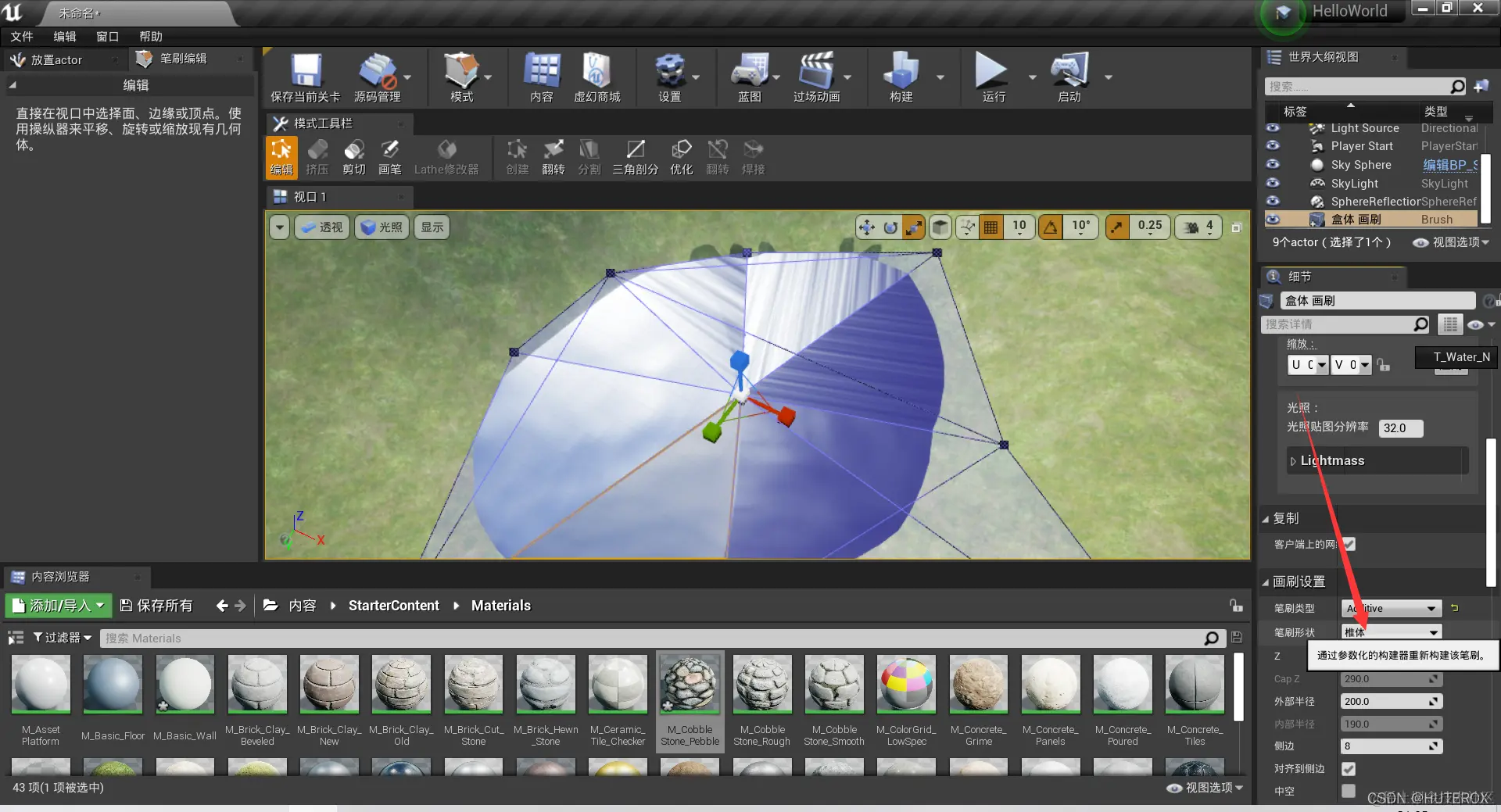This screenshot has height=812, width=1501.
Task: Select the Clip (剪切) tool
Action: click(354, 156)
